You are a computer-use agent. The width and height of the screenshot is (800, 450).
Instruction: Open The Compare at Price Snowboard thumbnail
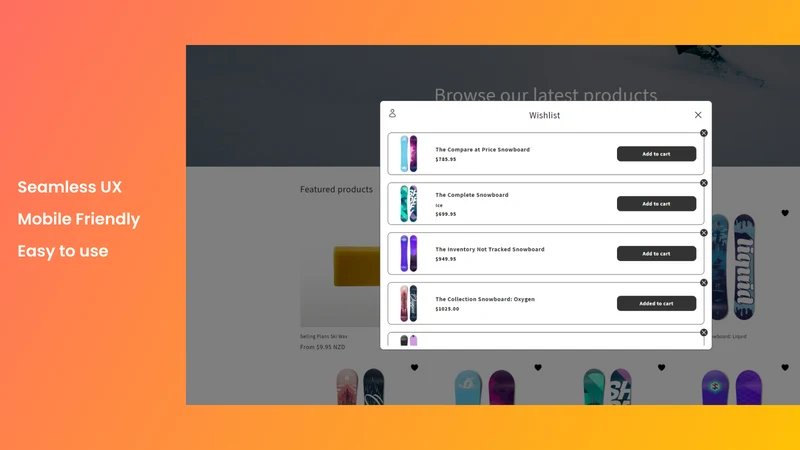click(409, 154)
